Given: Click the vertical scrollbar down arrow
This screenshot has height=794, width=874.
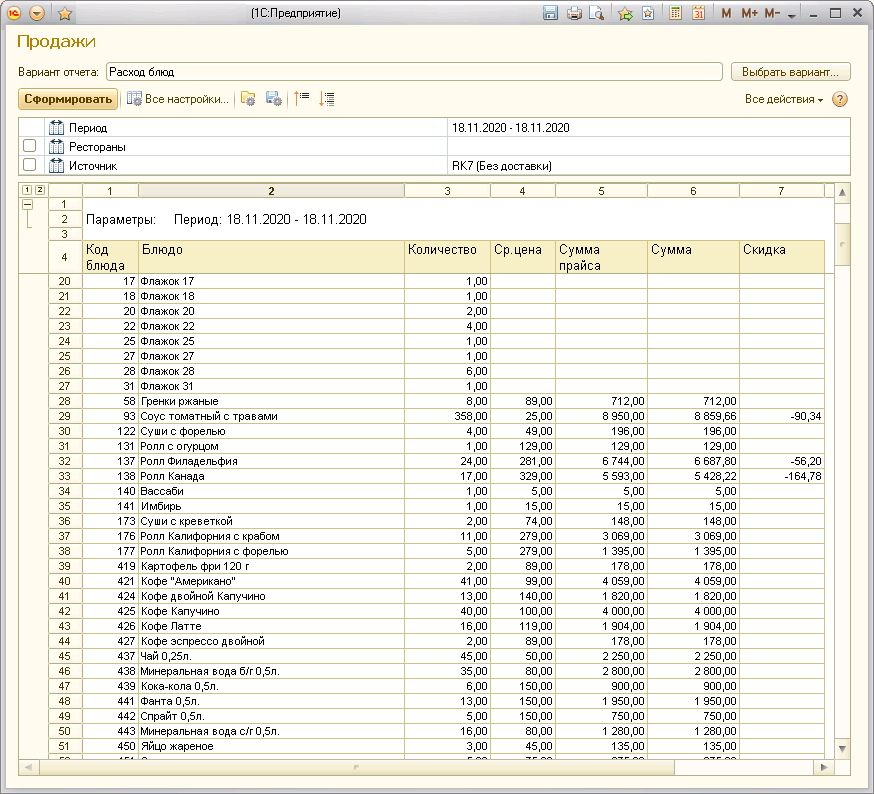Looking at the screenshot, I should [842, 748].
